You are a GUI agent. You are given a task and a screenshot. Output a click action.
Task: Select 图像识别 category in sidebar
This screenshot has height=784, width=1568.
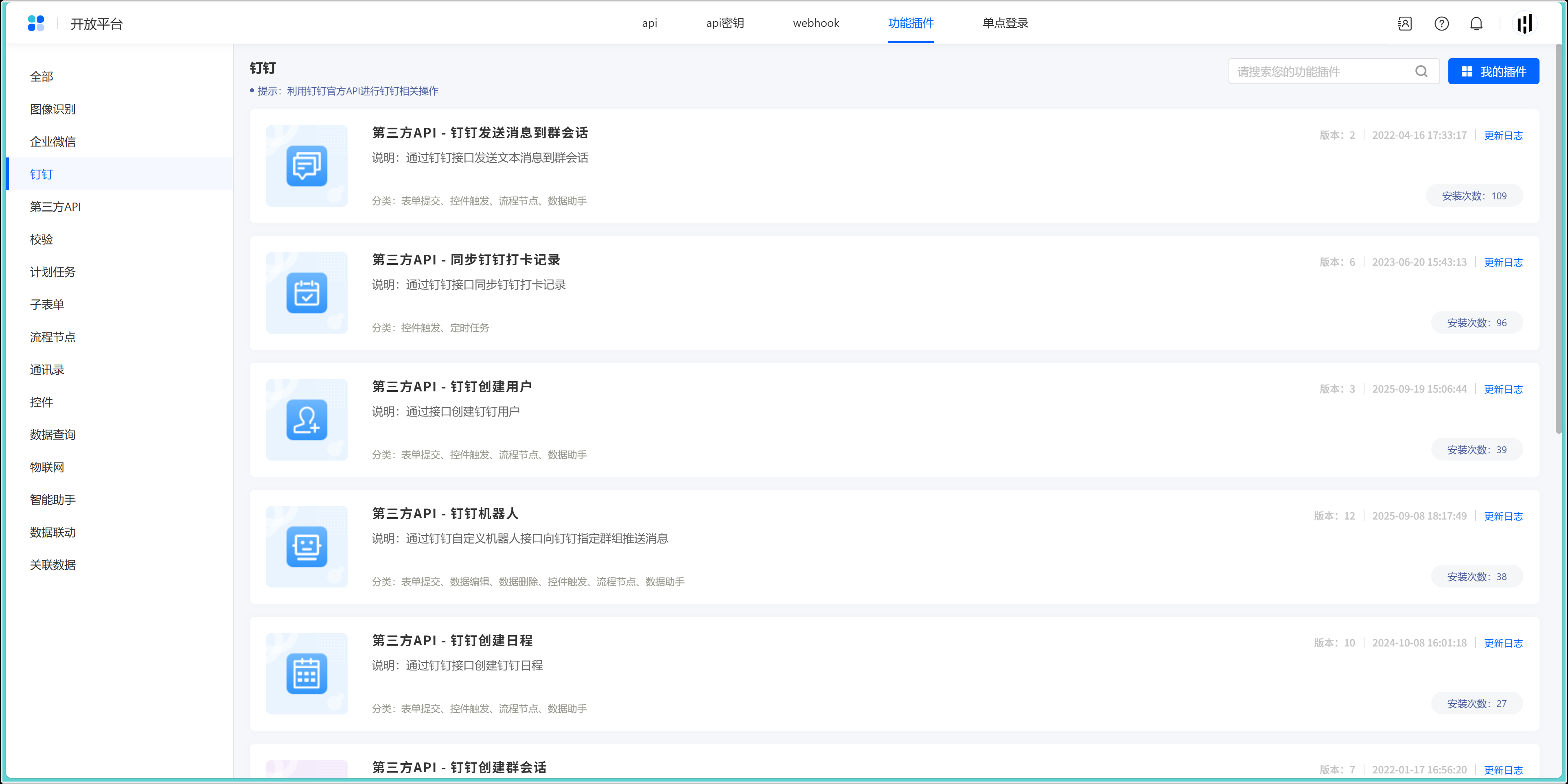click(x=53, y=109)
